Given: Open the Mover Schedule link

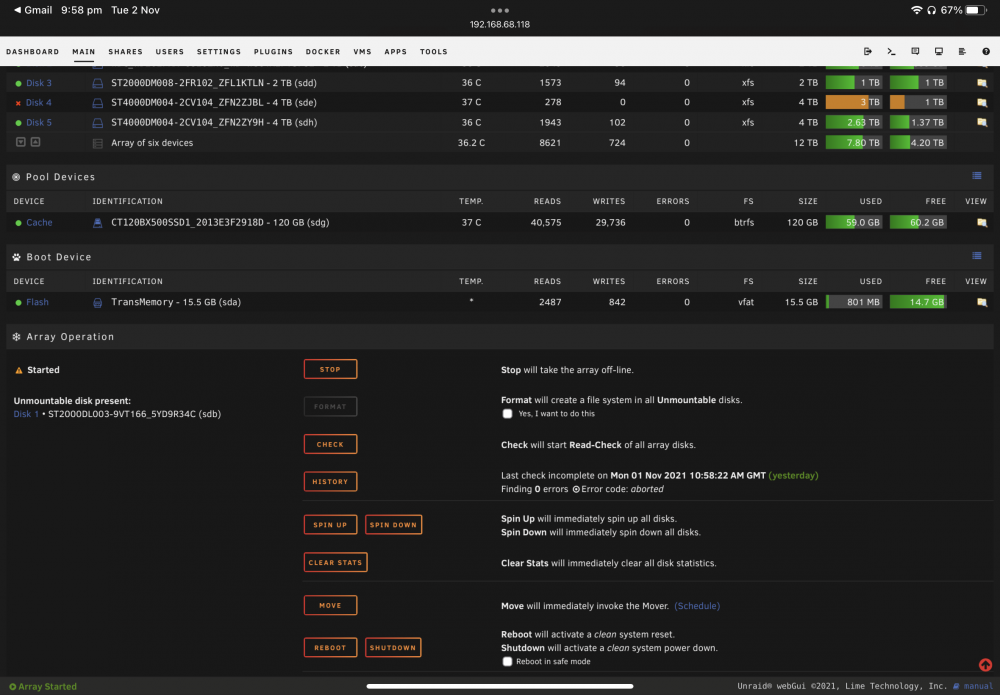Looking at the screenshot, I should point(696,606).
